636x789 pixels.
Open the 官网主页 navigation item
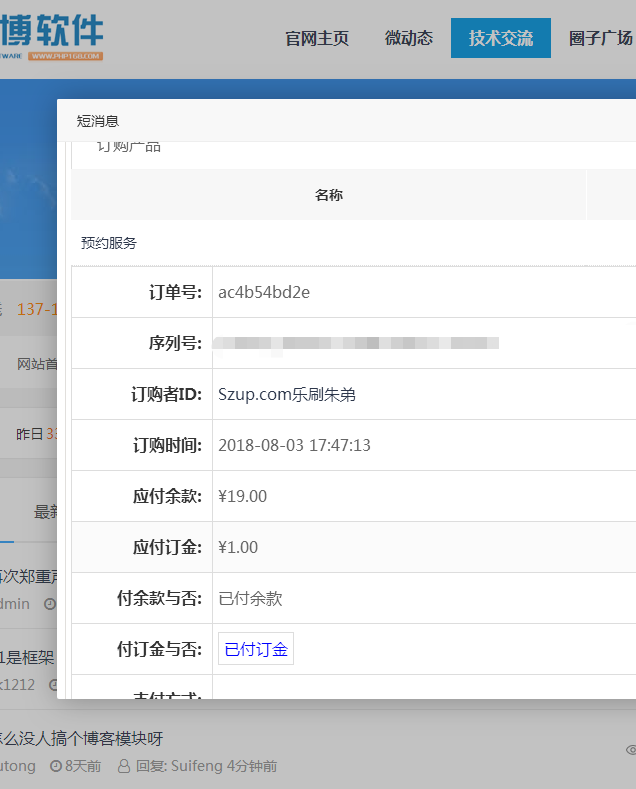click(x=317, y=39)
